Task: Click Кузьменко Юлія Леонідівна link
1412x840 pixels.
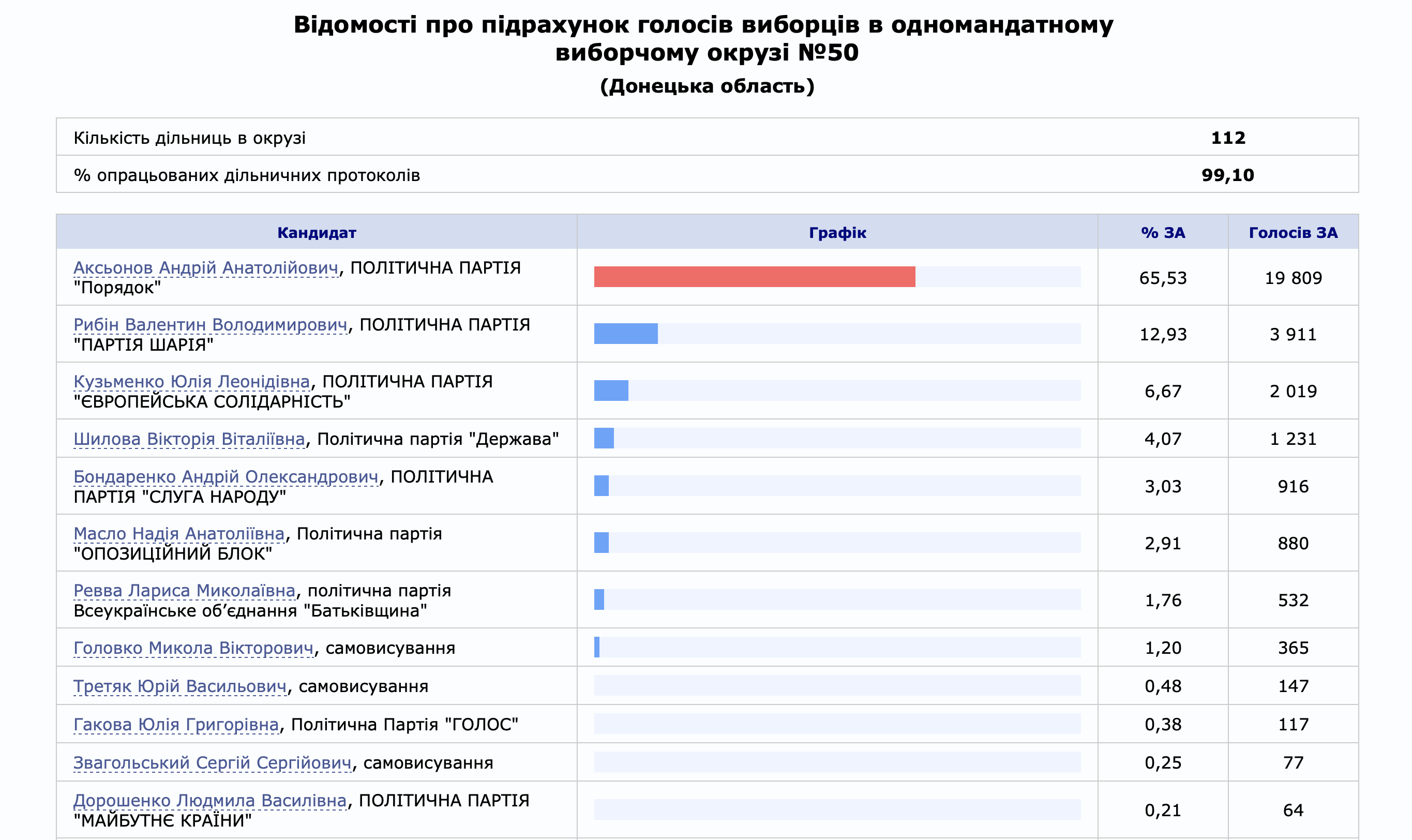Action: 191,382
